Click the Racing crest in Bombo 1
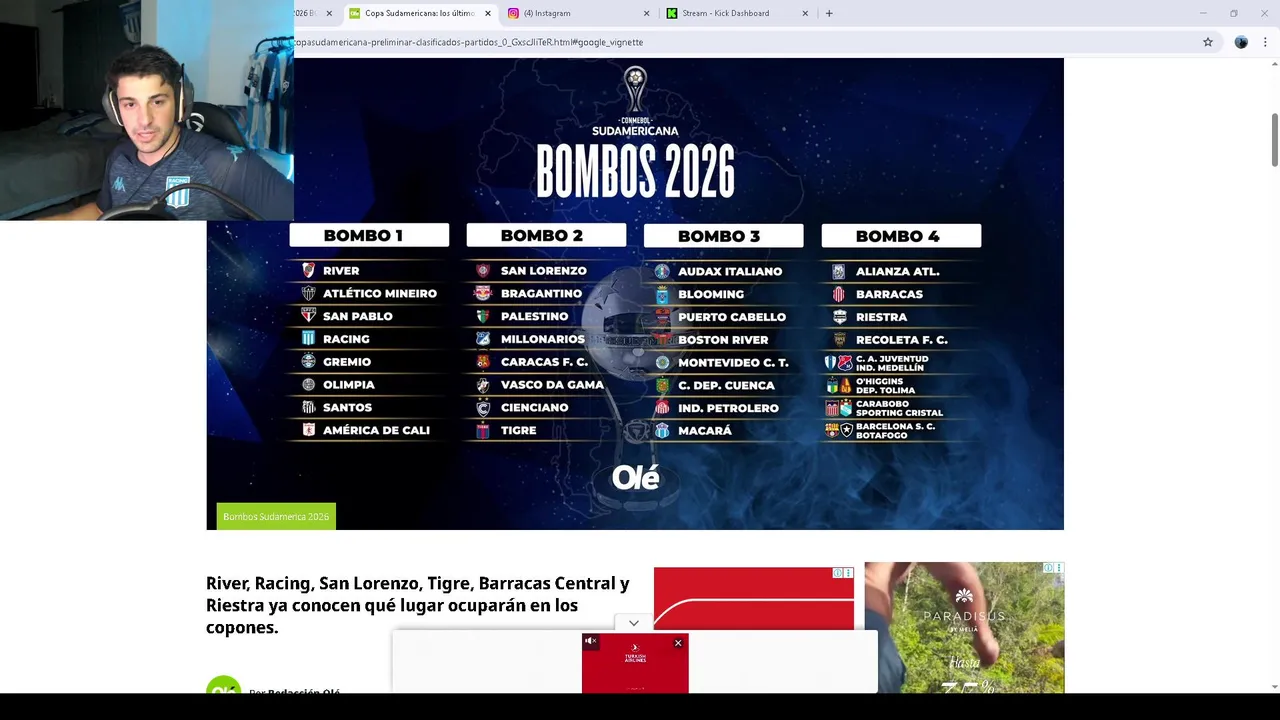 308,338
